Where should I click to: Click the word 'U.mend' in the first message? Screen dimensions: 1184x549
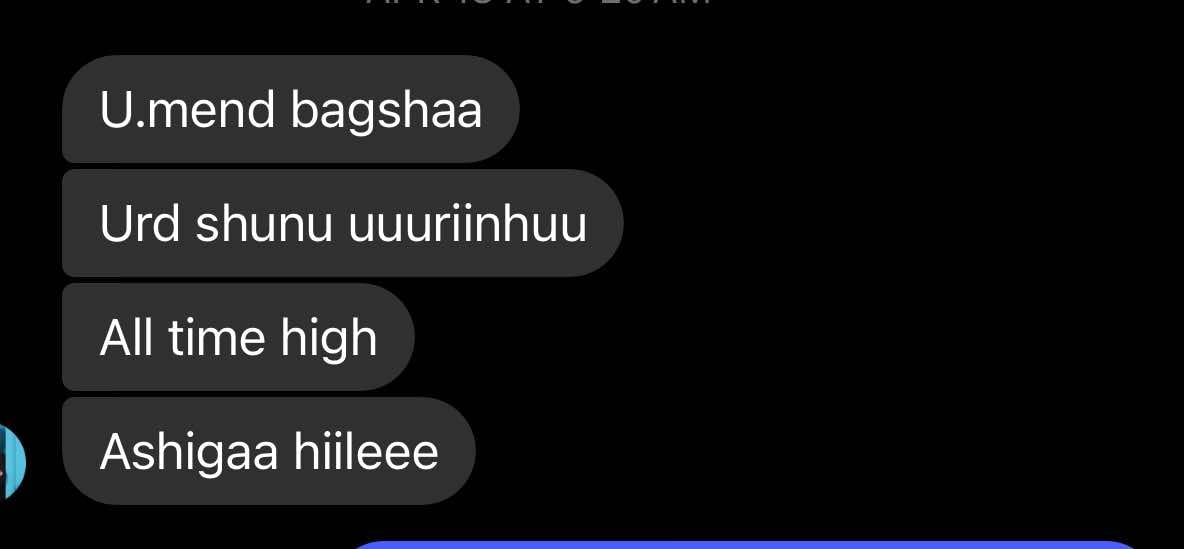(188, 109)
